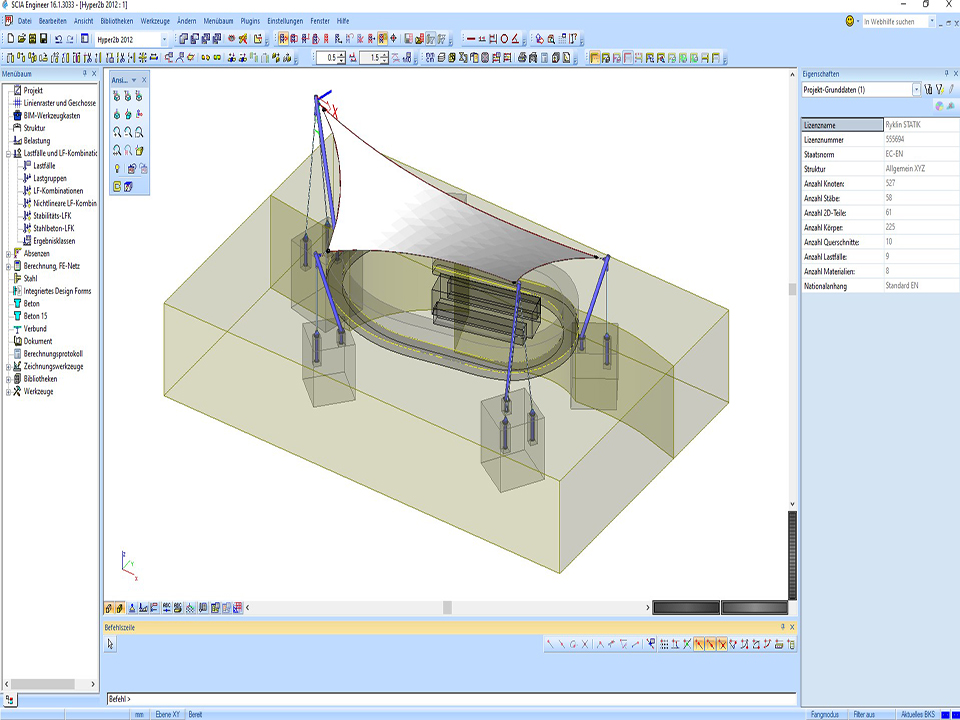Click zoom-in magnifier in Ansicht palette

(118, 132)
